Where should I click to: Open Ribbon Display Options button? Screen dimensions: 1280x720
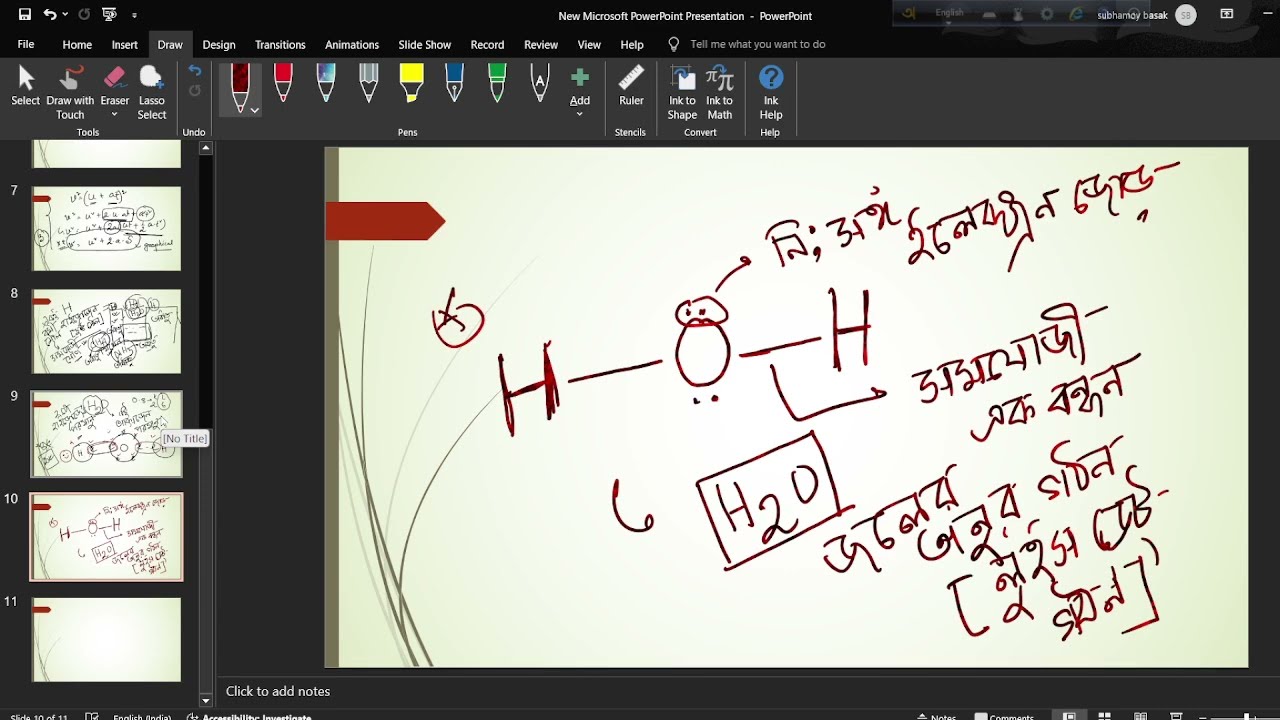[1227, 15]
